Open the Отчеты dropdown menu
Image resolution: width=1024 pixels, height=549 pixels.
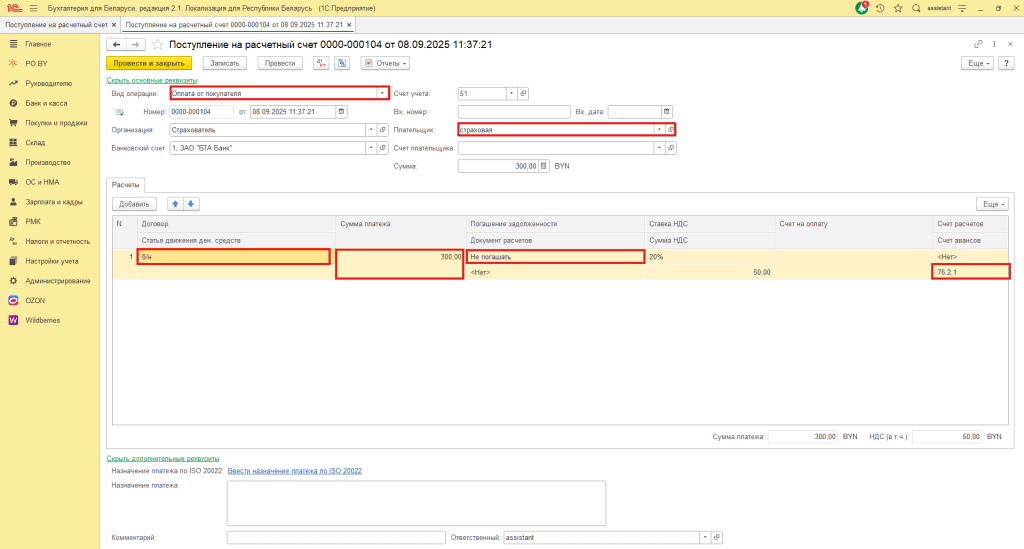pos(385,63)
